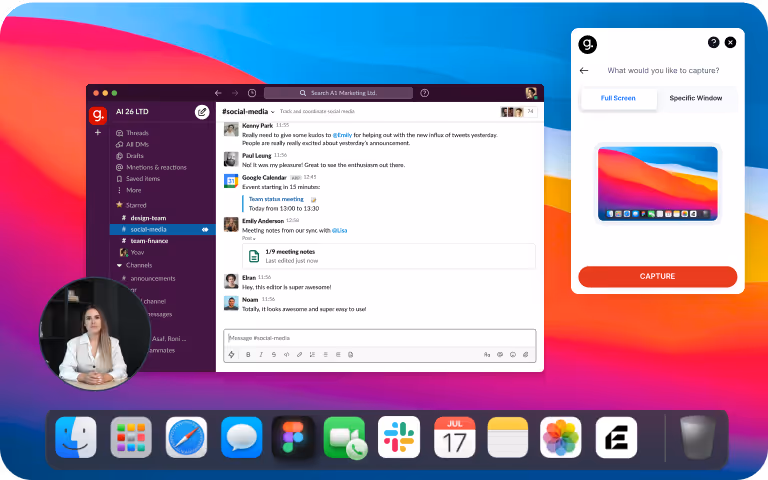Expand the Post dropdown under Emily's message
This screenshot has width=768, height=480.
click(x=249, y=238)
